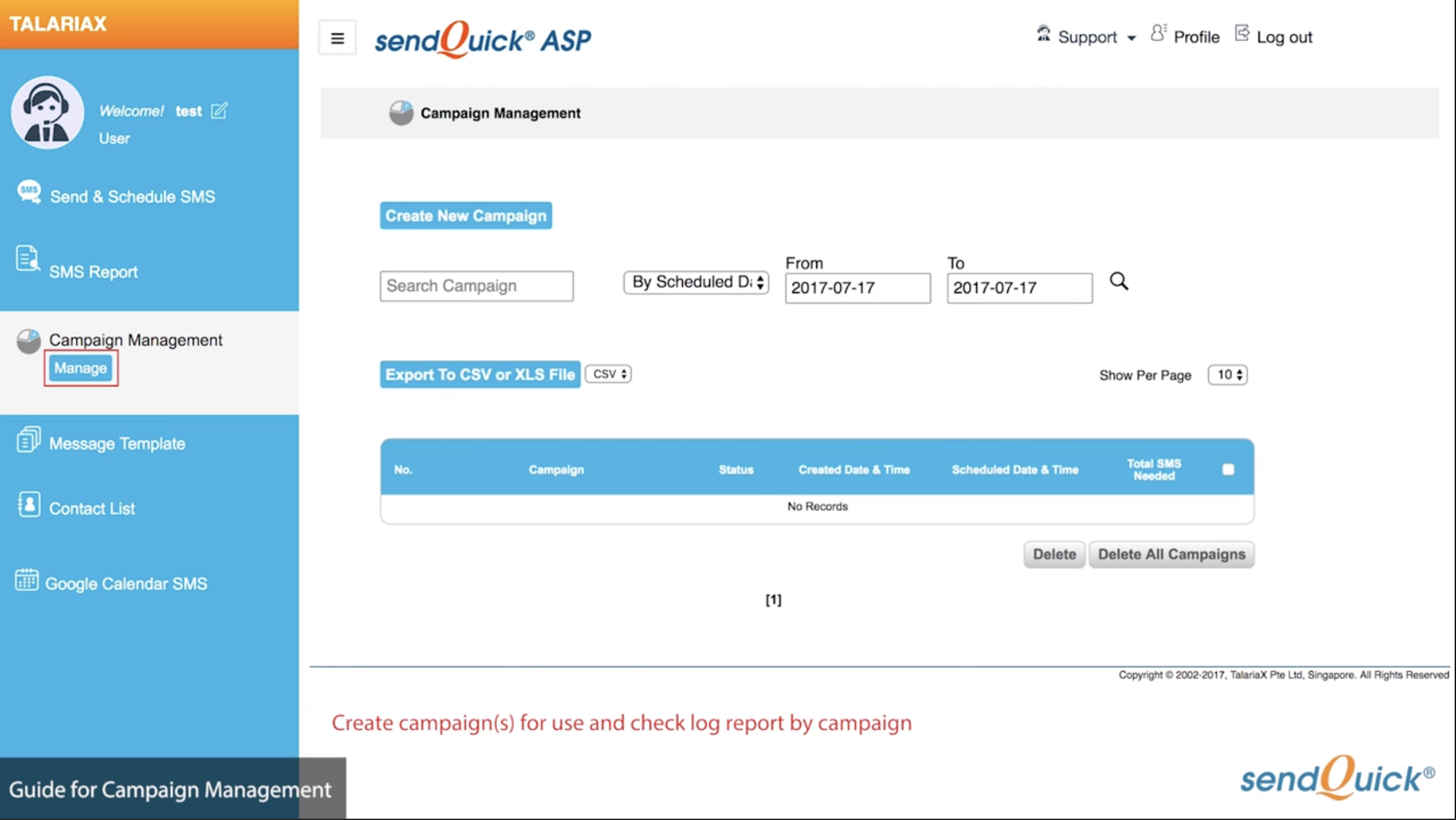Tick the select-all checkbox in table header
This screenshot has height=820, width=1456.
pos(1228,470)
